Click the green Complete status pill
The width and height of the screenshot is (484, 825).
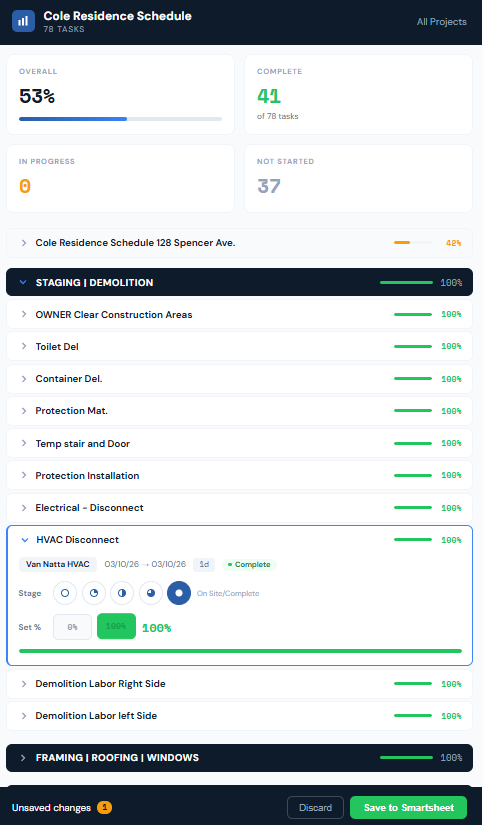click(x=249, y=565)
